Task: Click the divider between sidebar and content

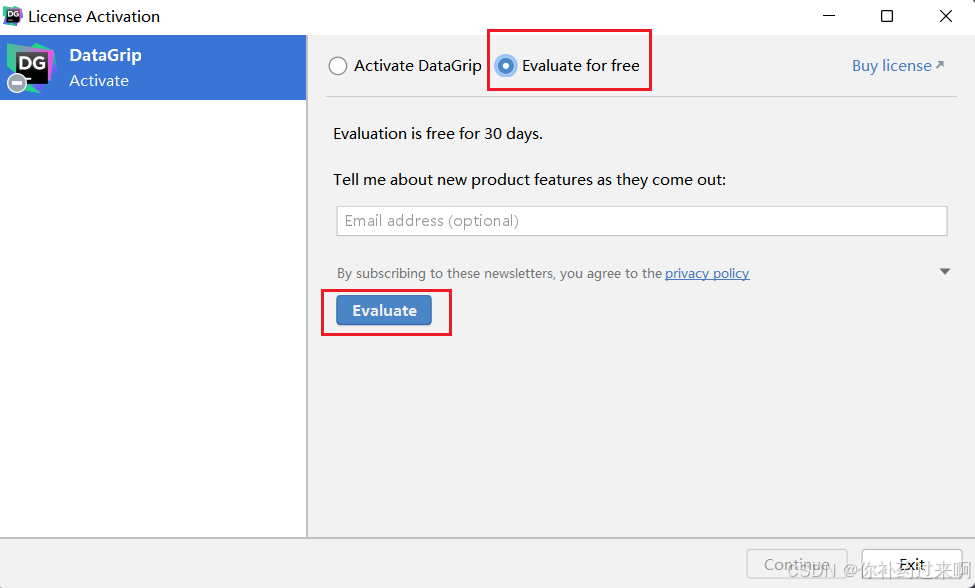Action: (x=307, y=286)
